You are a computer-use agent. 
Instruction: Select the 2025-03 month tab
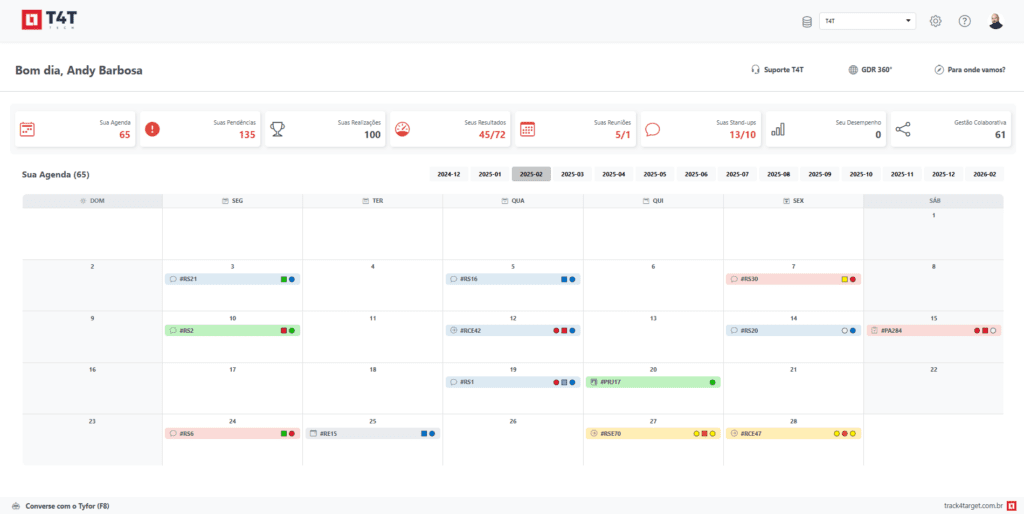572,174
